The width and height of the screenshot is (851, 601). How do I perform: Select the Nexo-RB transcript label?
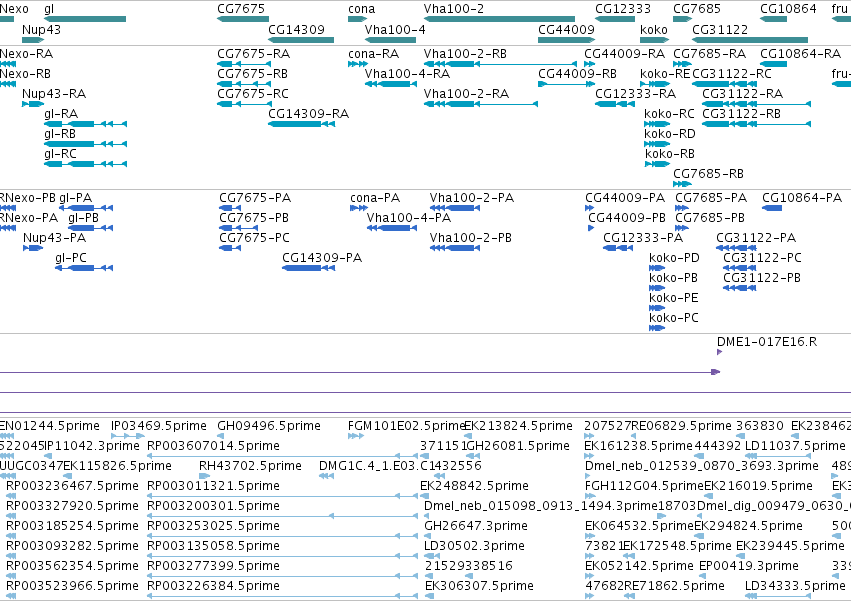pyautogui.click(x=27, y=74)
